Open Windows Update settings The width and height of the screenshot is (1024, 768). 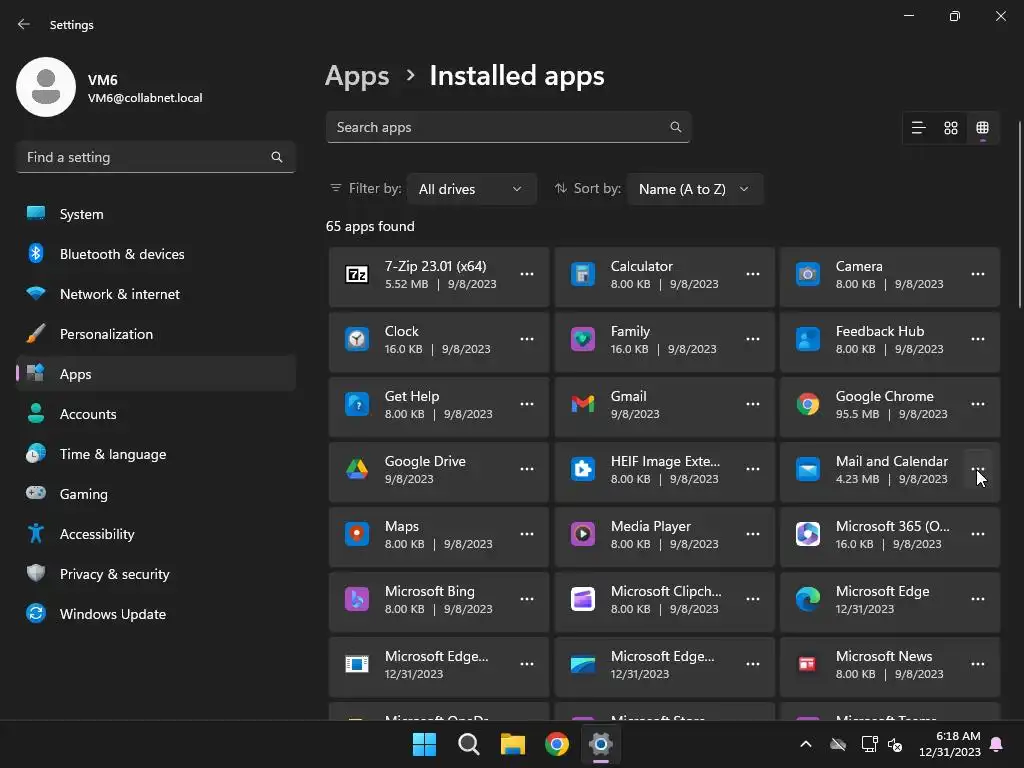click(x=112, y=614)
